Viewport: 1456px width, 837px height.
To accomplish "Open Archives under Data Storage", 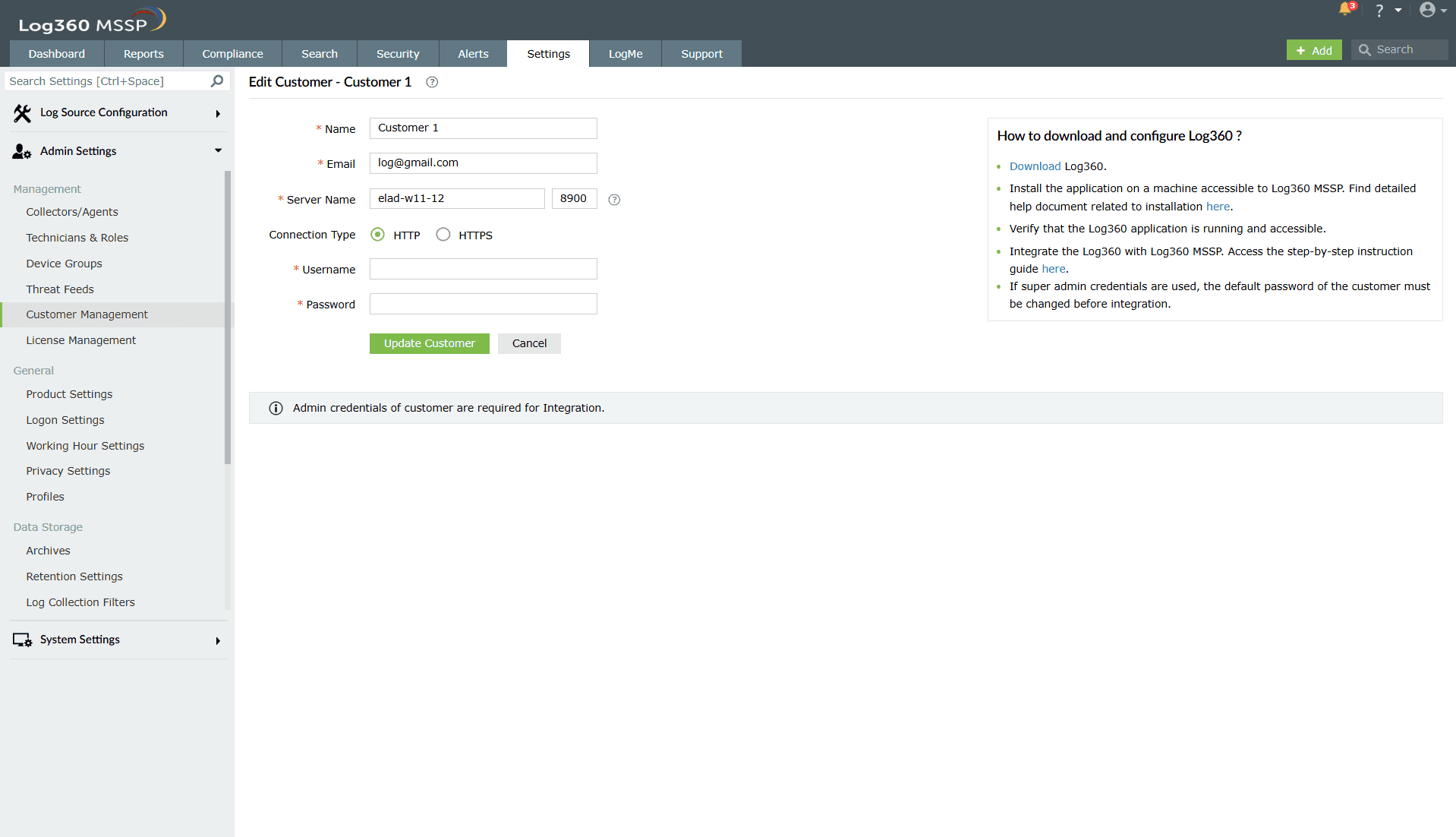I will coord(48,551).
